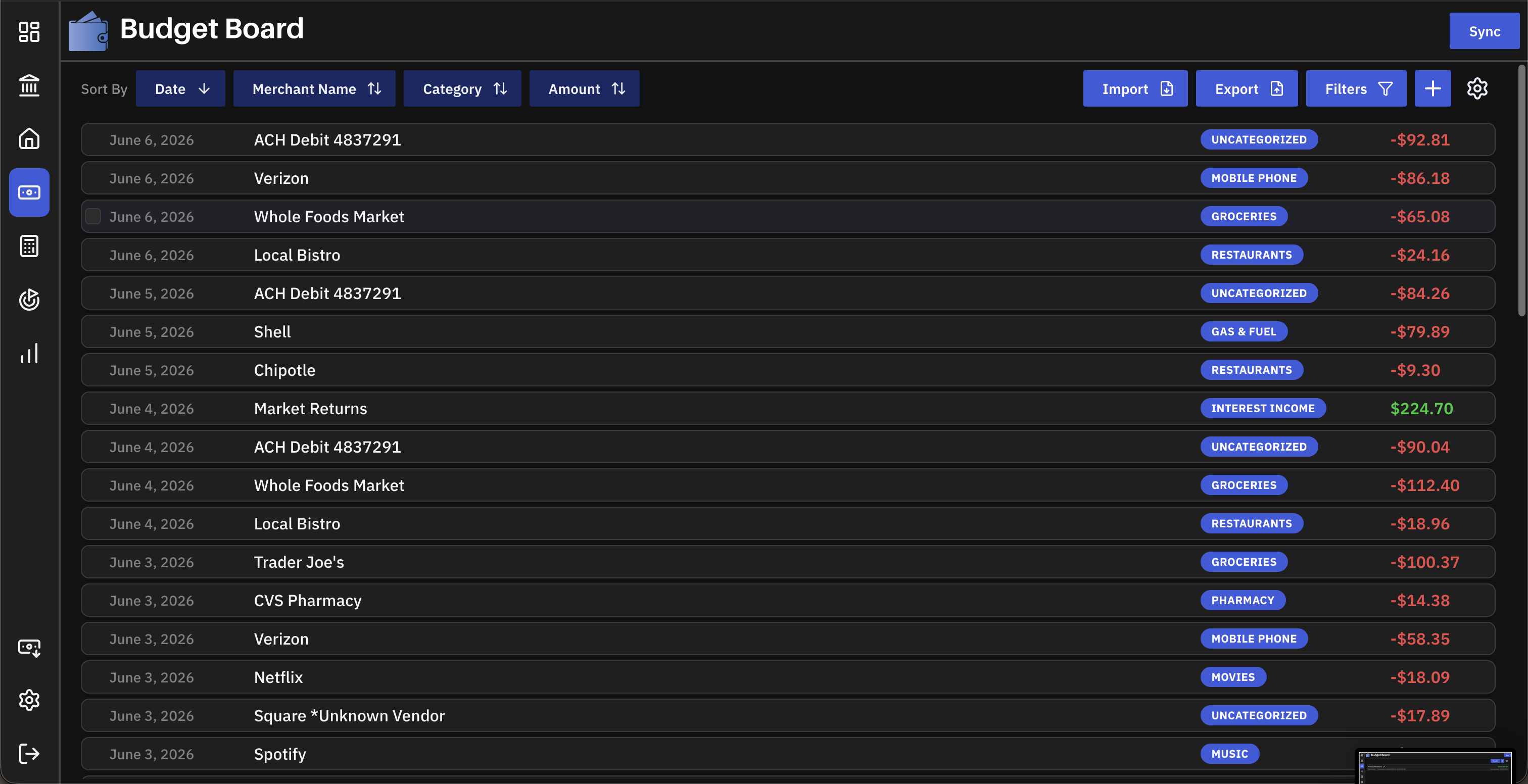Open the Dashboard grid icon in sidebar
Screen dimensions: 1528x784
29,32
